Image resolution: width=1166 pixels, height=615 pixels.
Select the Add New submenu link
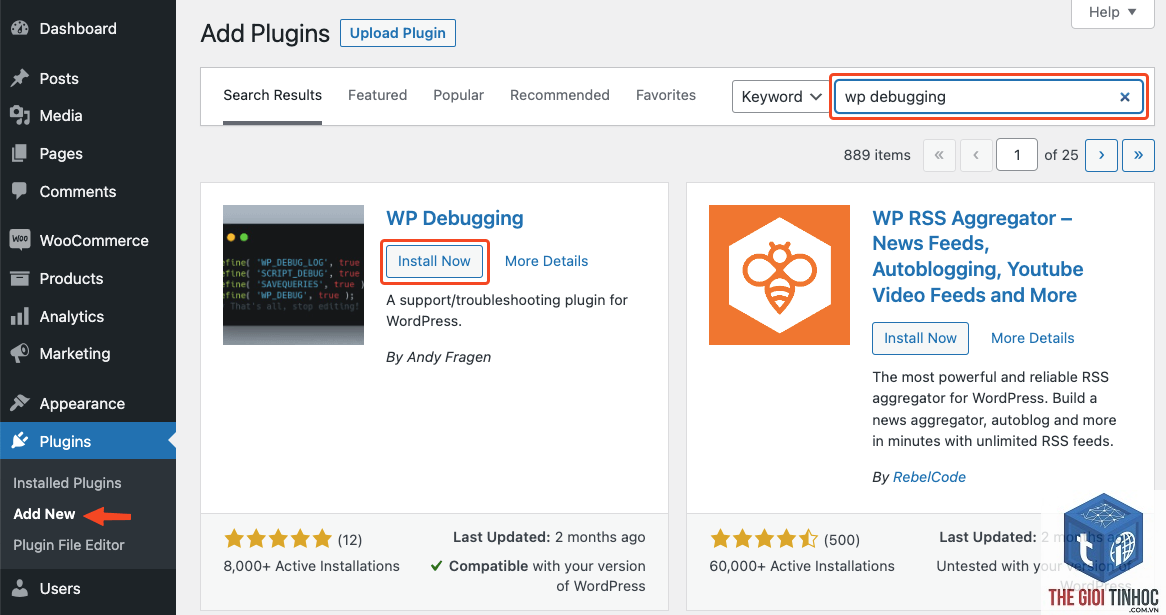pos(44,514)
